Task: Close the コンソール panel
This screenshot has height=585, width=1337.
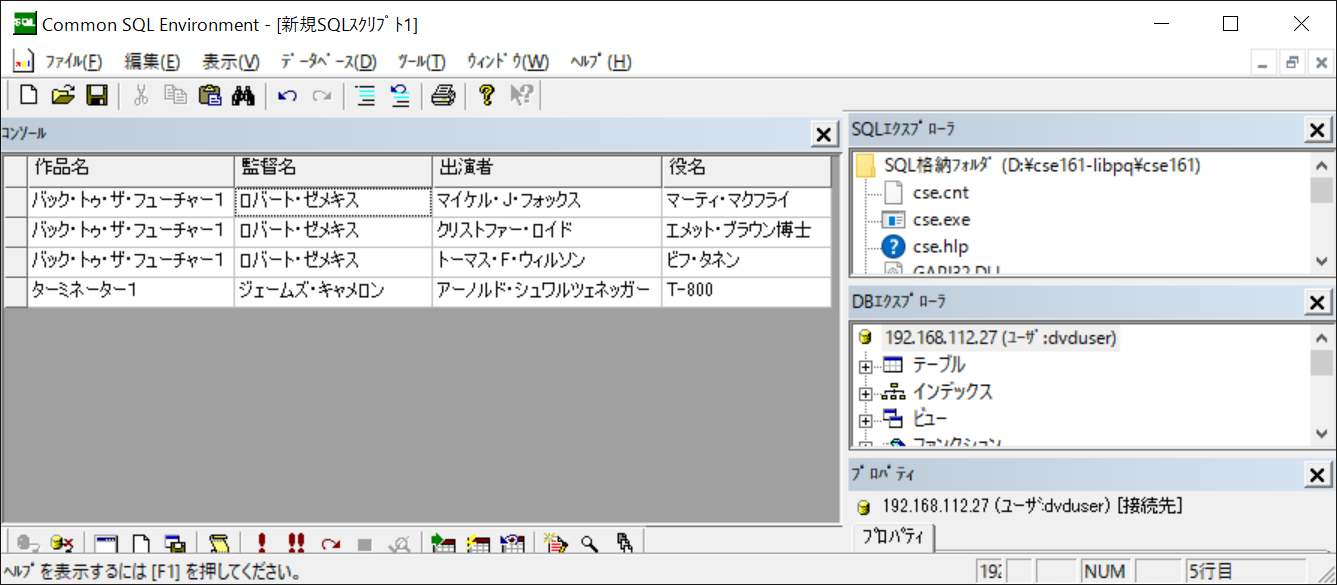Action: point(823,135)
